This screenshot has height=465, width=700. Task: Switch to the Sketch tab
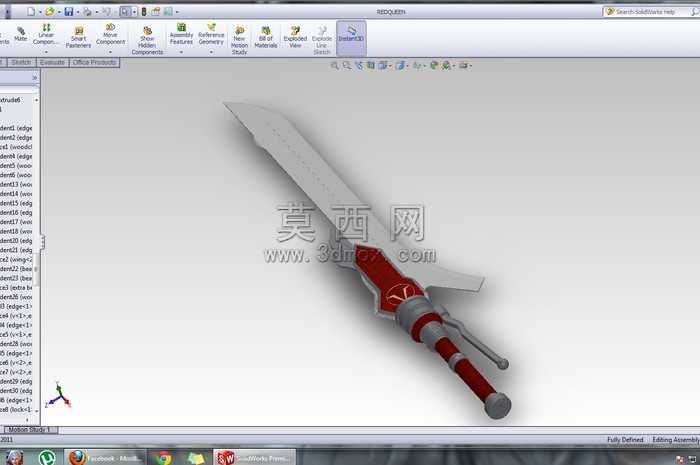[x=21, y=62]
